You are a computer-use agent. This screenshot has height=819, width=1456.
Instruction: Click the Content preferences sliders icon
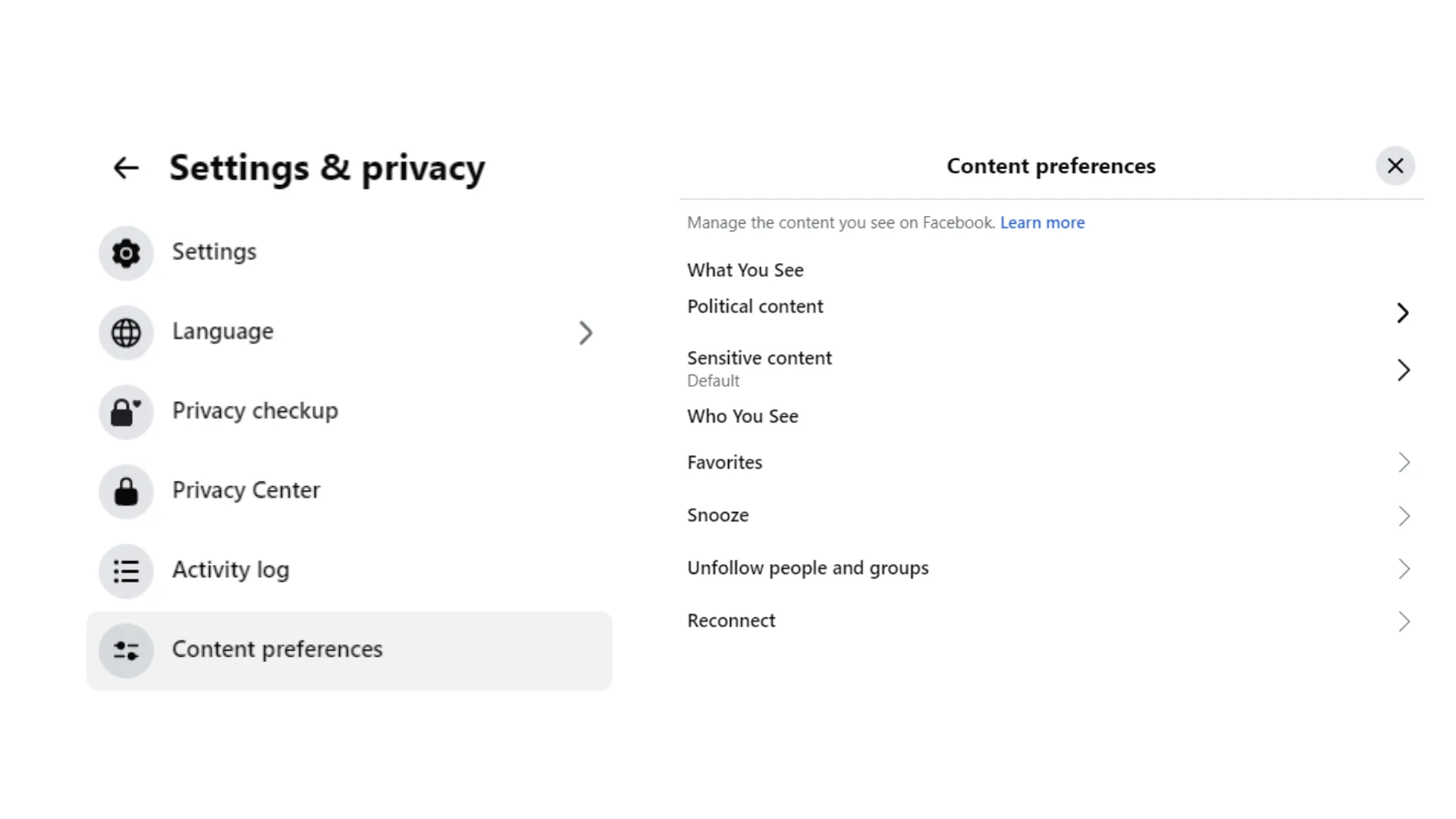[126, 651]
